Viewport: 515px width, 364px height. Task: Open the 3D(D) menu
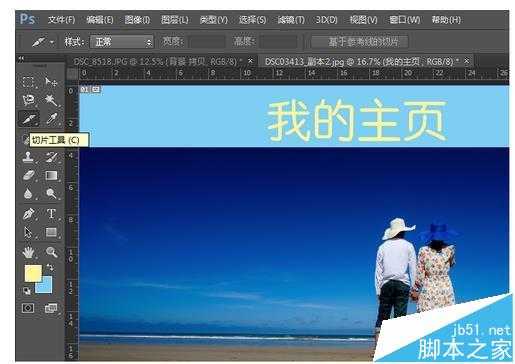(x=326, y=20)
